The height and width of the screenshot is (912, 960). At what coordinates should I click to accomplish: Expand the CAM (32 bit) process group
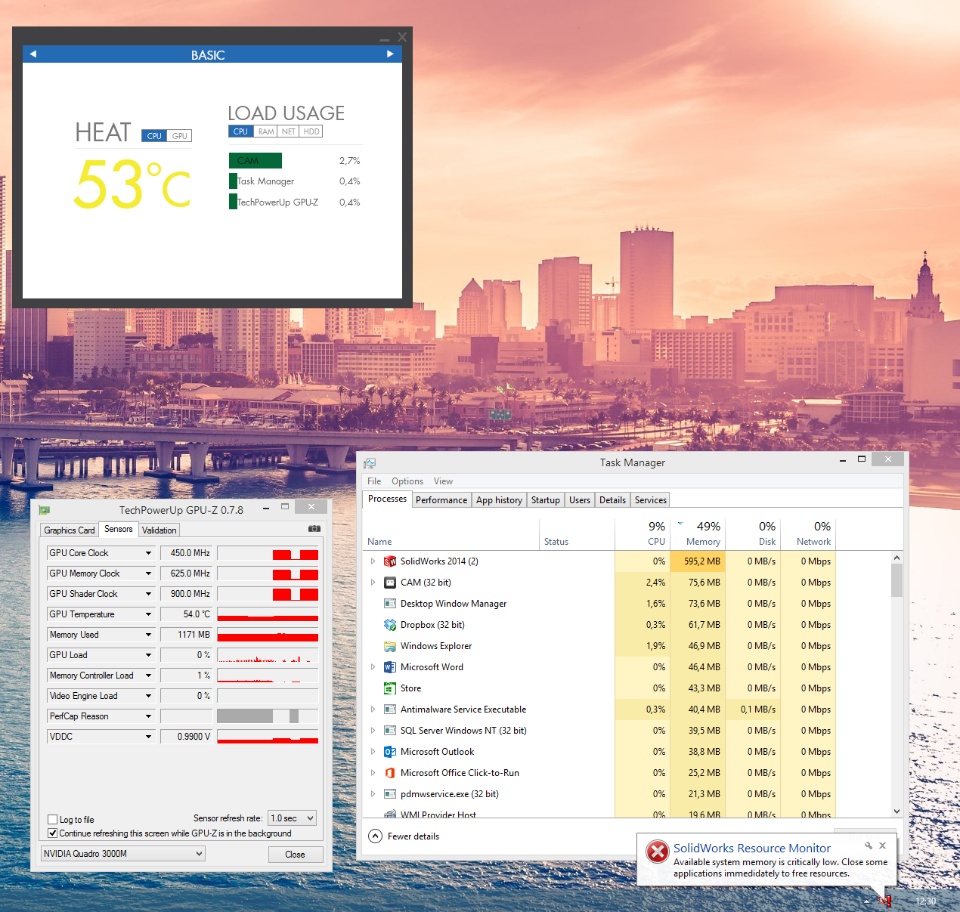[x=372, y=583]
